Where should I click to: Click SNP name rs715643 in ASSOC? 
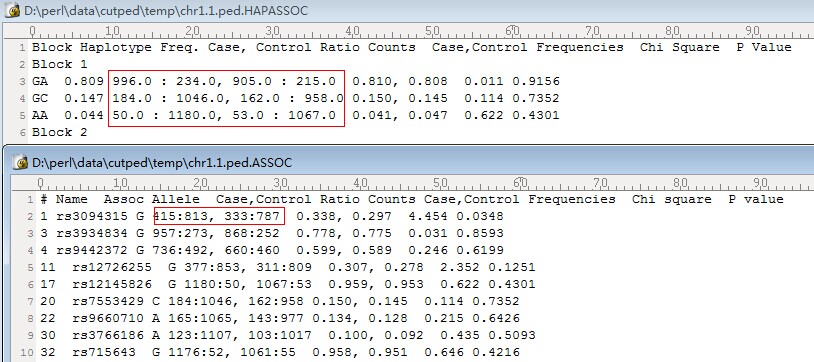(104, 353)
